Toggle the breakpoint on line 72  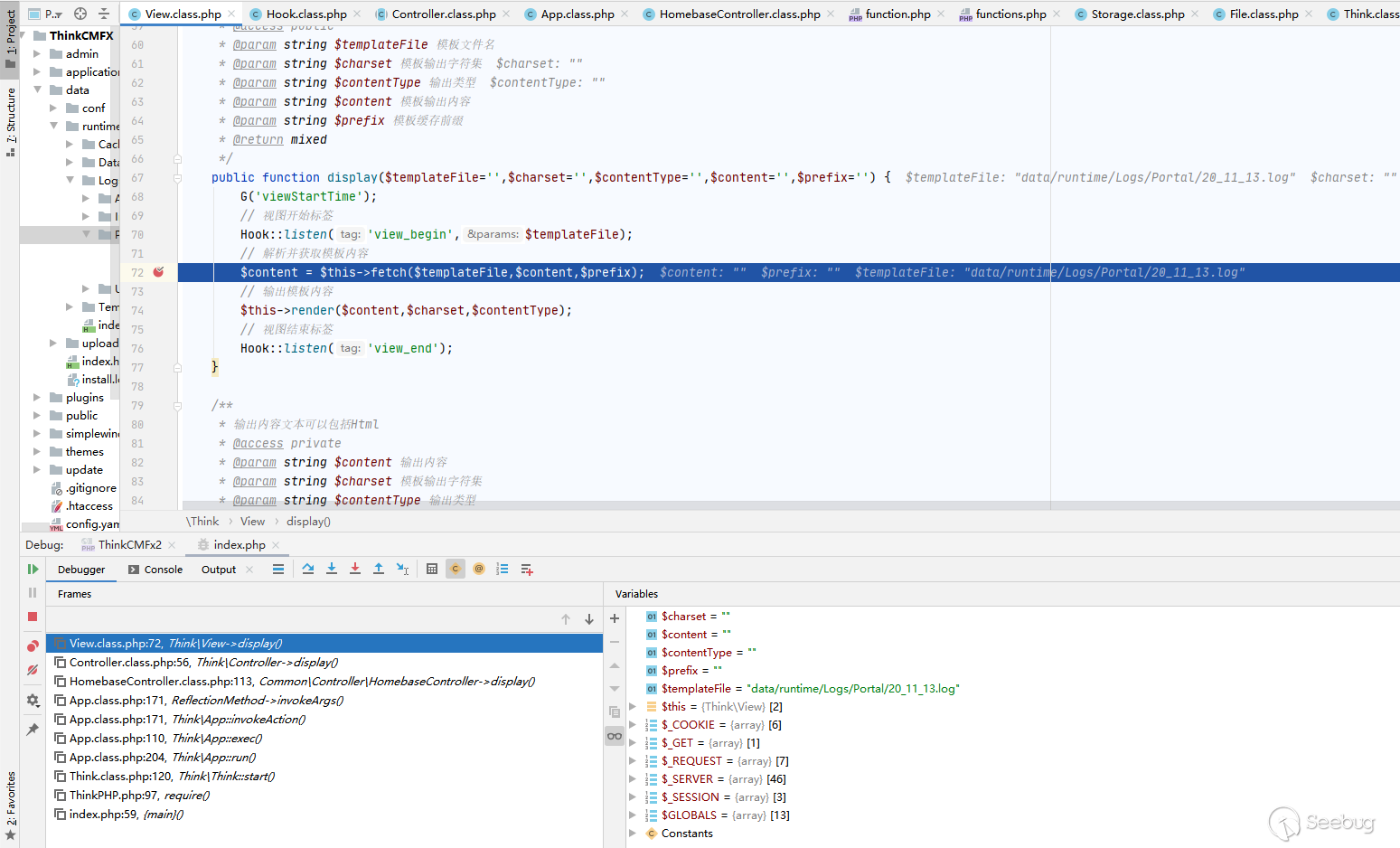pos(159,272)
